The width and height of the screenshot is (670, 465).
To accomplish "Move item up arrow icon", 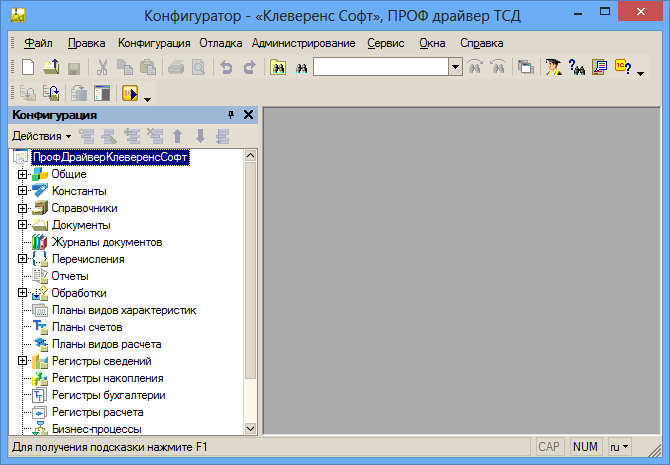I will 178,136.
